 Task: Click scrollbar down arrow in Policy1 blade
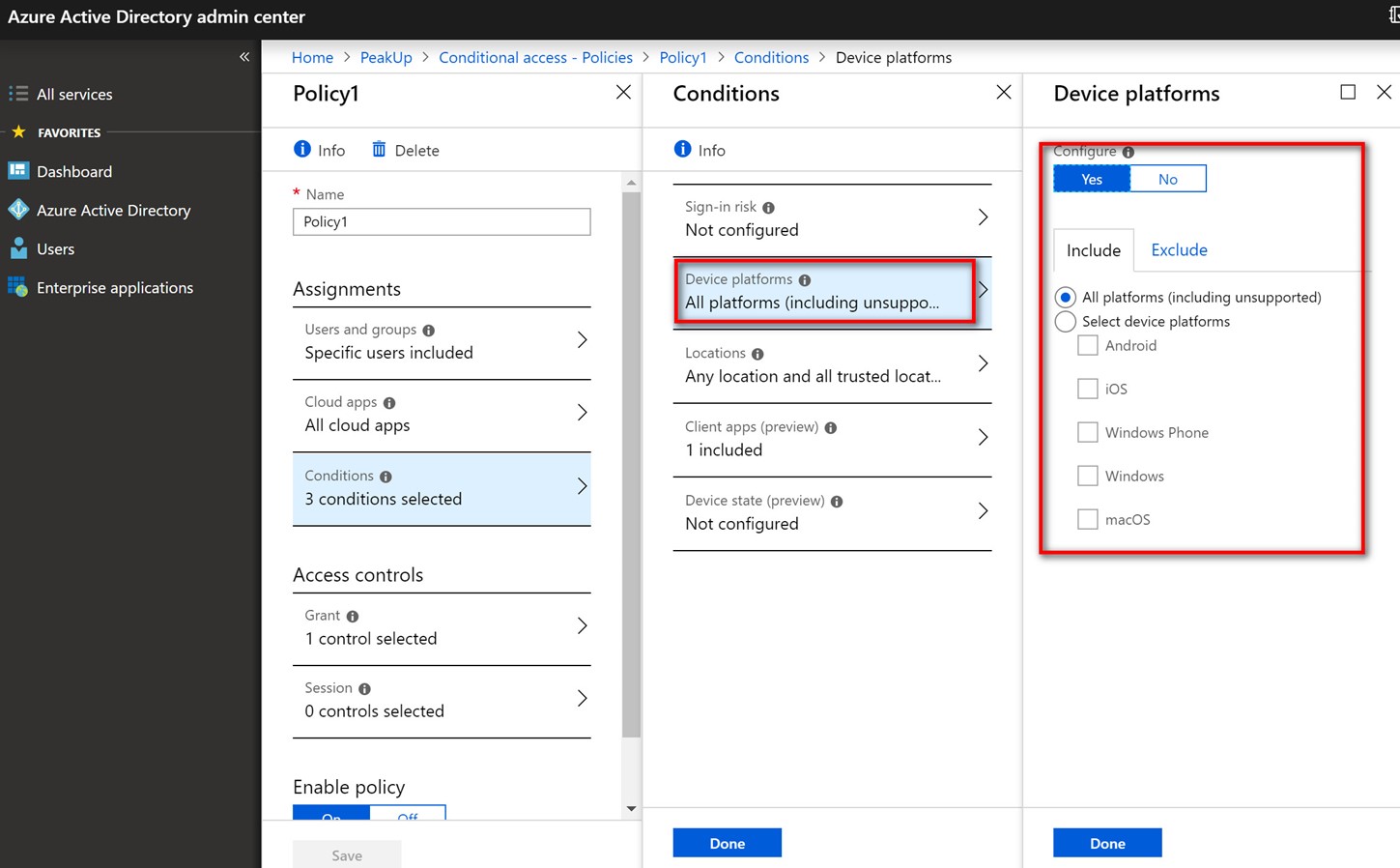click(631, 809)
